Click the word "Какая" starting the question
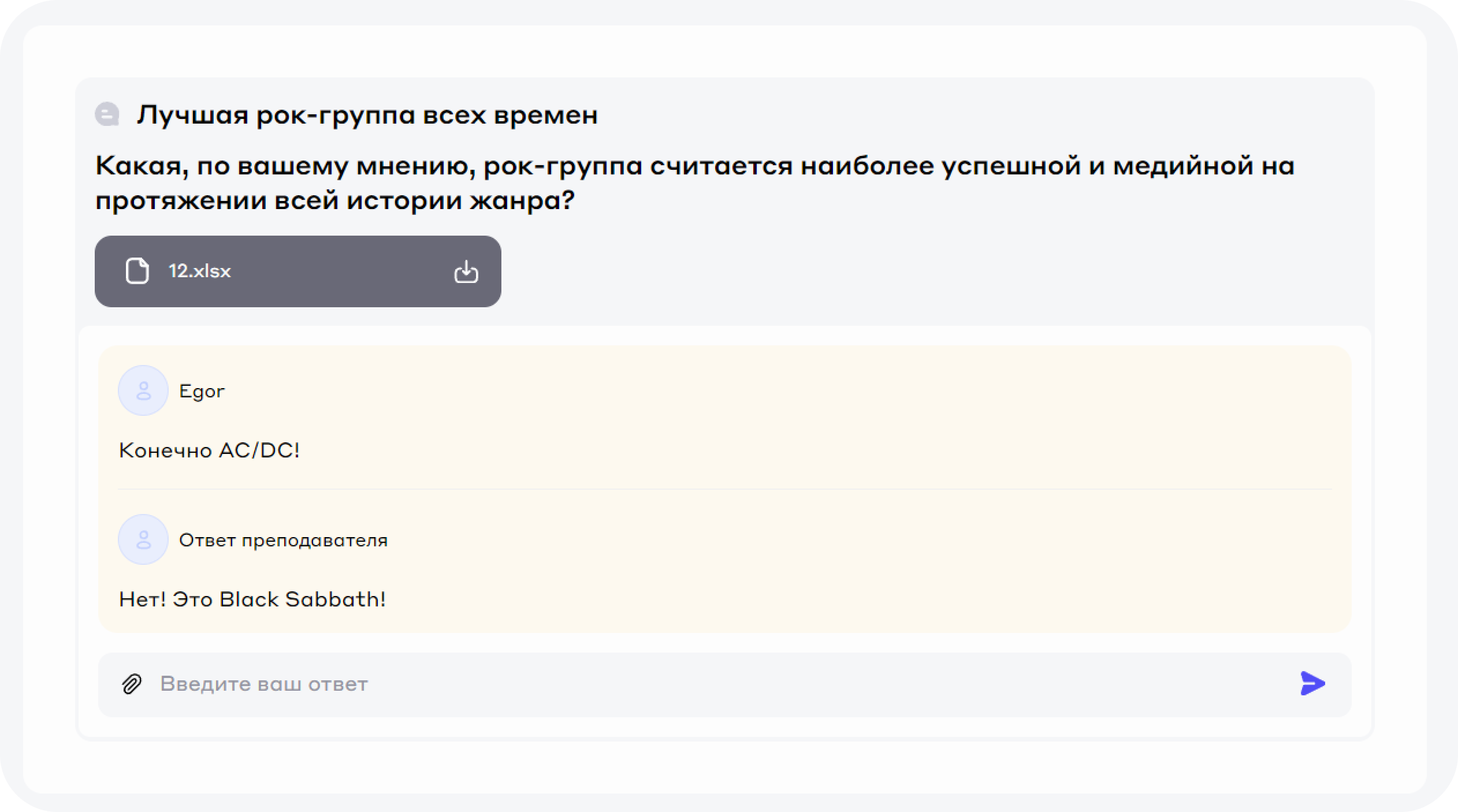1458x812 pixels. point(142,166)
